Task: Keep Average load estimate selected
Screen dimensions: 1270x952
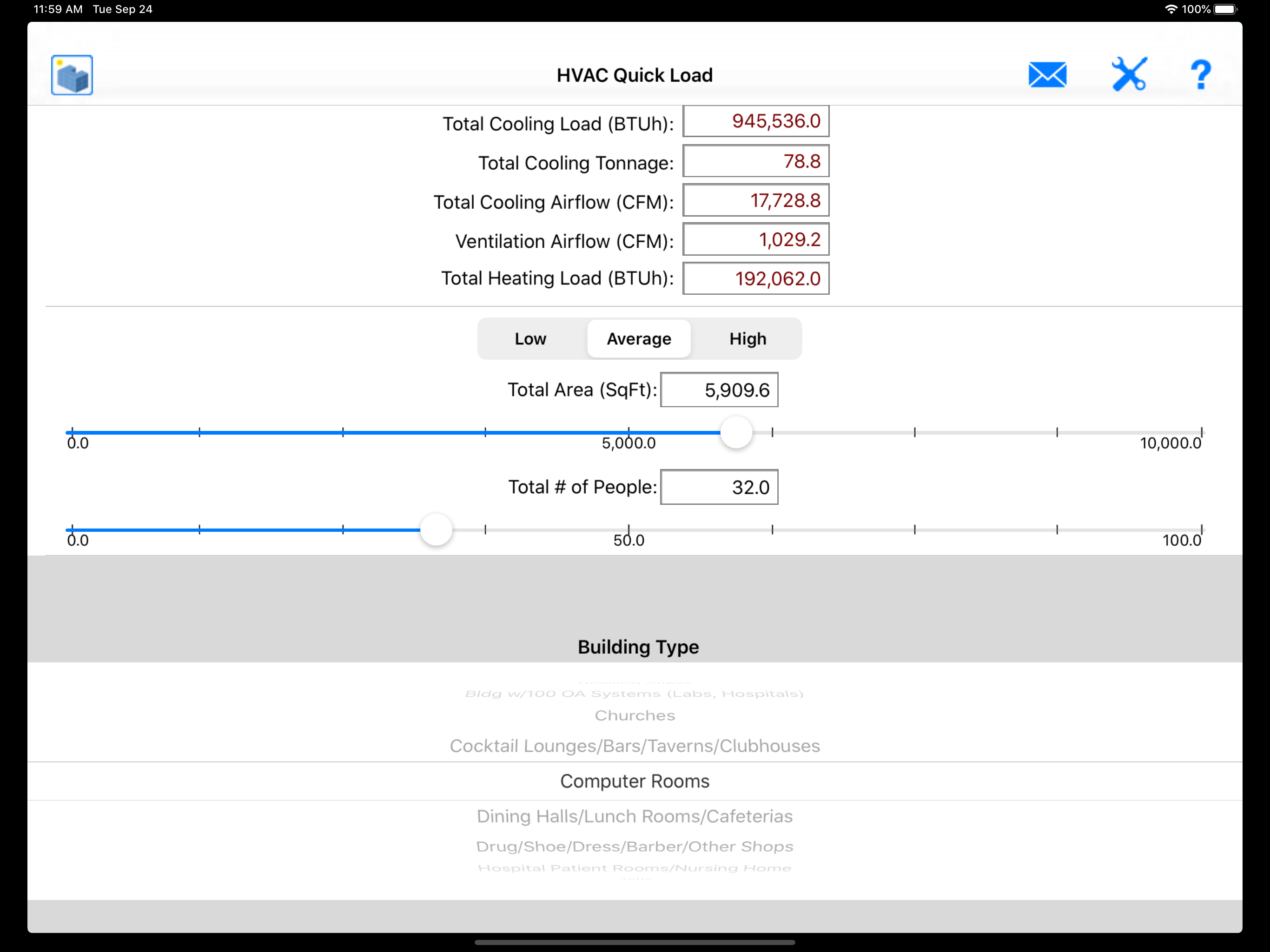Action: pos(638,339)
